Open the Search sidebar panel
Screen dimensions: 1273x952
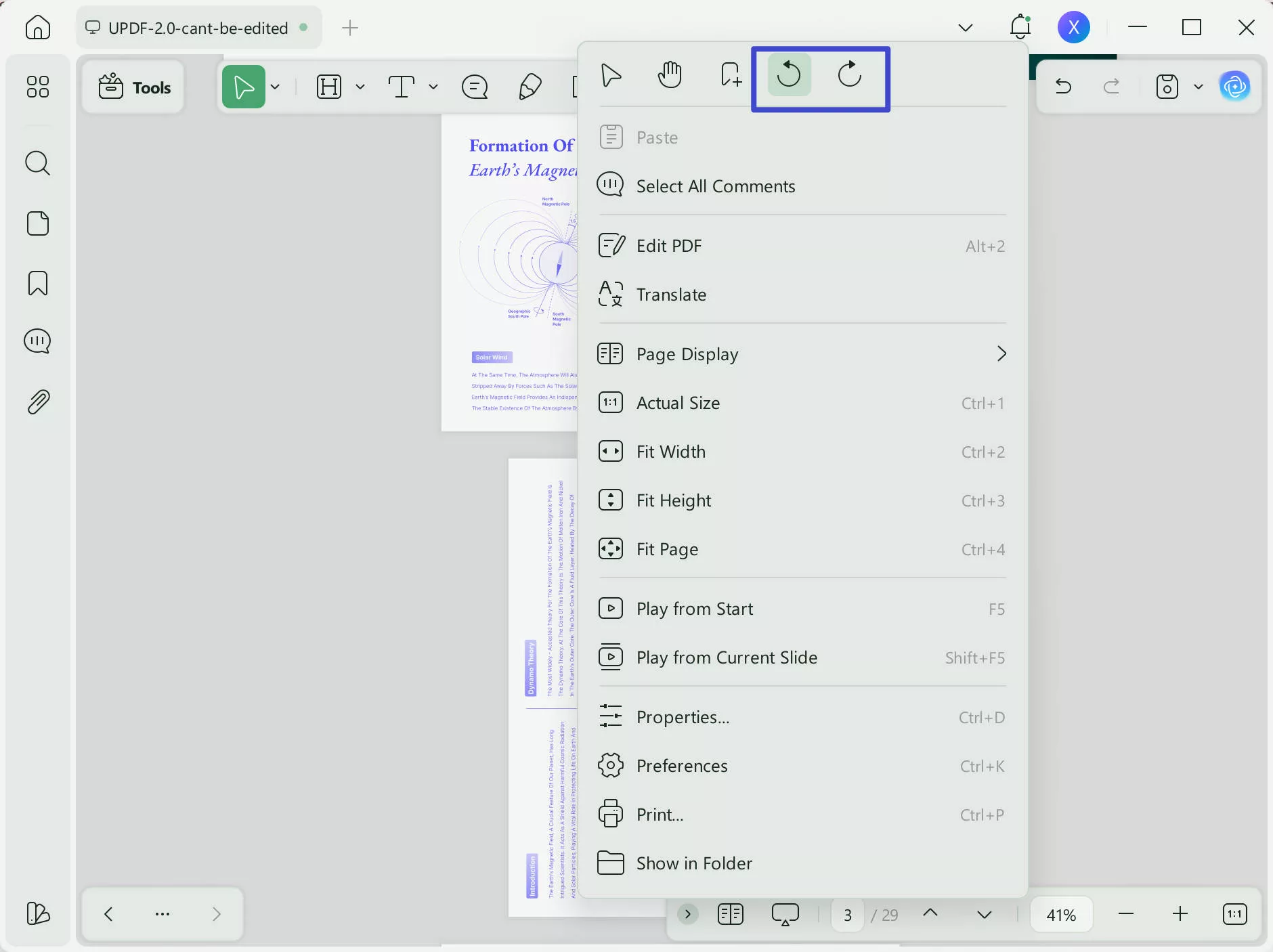[38, 163]
